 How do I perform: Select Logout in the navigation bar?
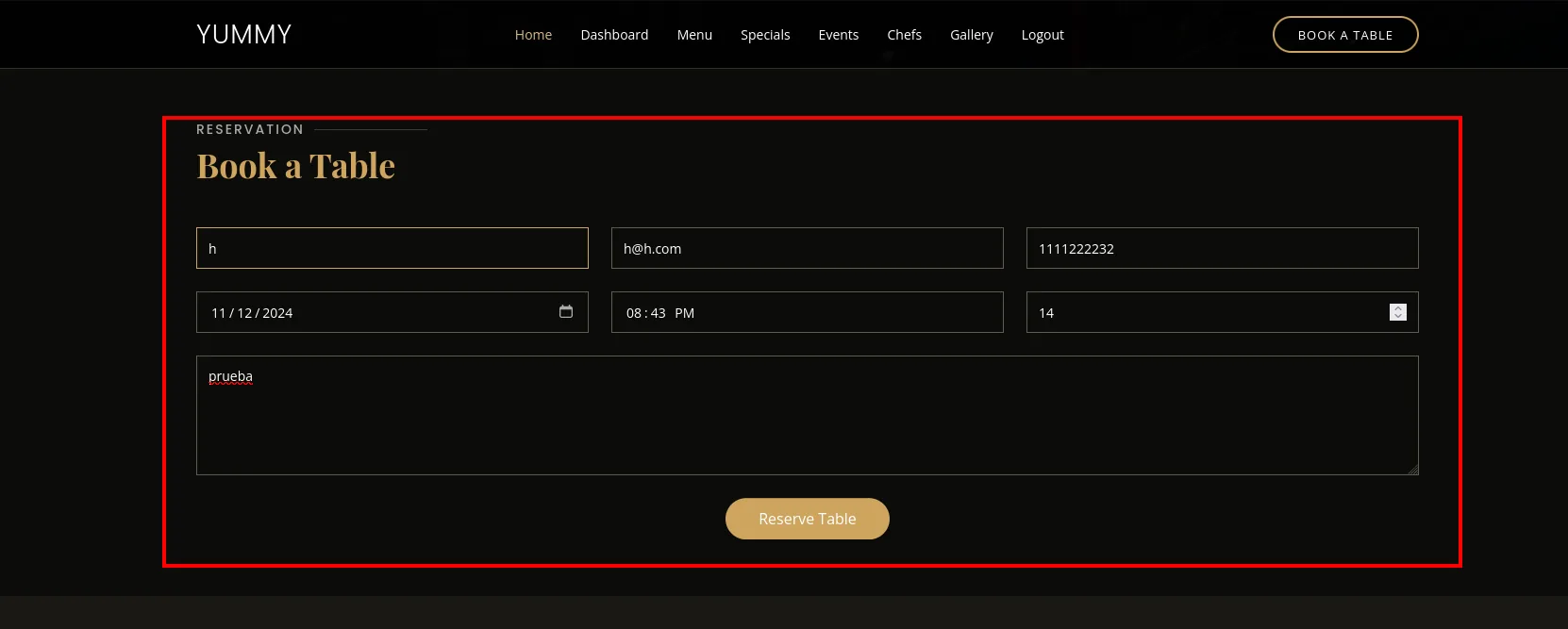click(1043, 35)
